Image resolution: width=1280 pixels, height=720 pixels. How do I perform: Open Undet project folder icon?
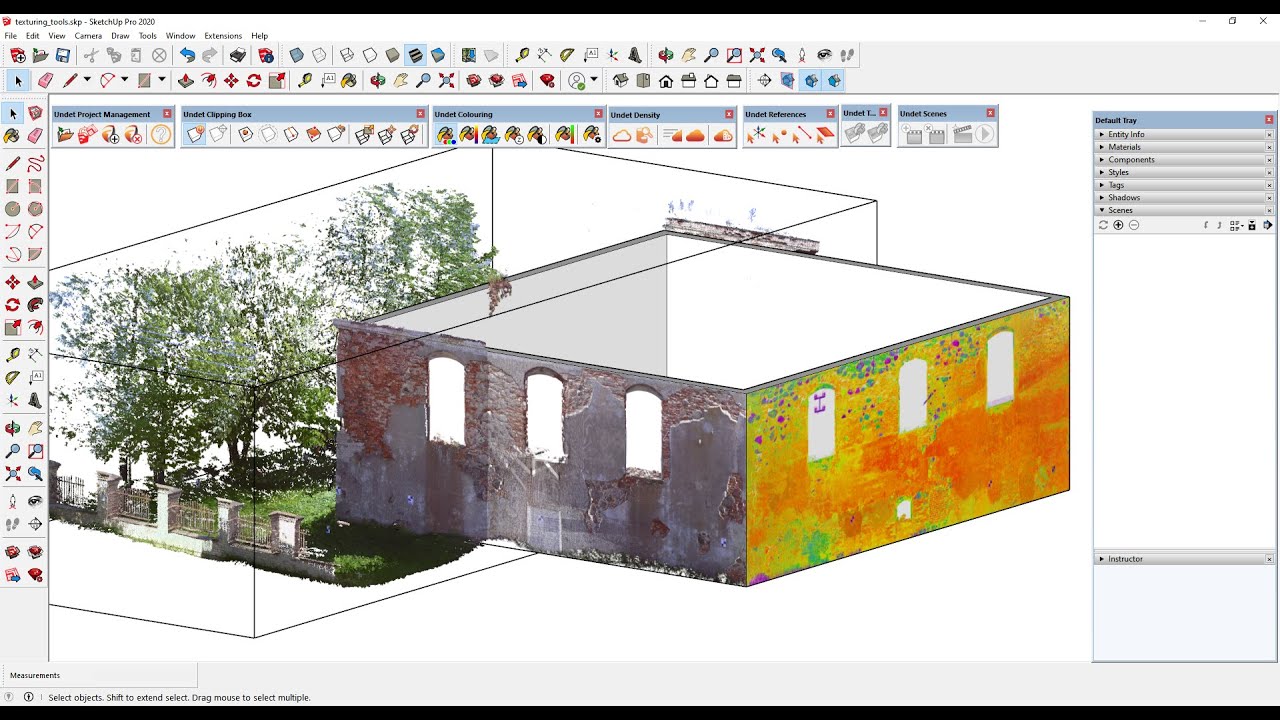tap(65, 134)
